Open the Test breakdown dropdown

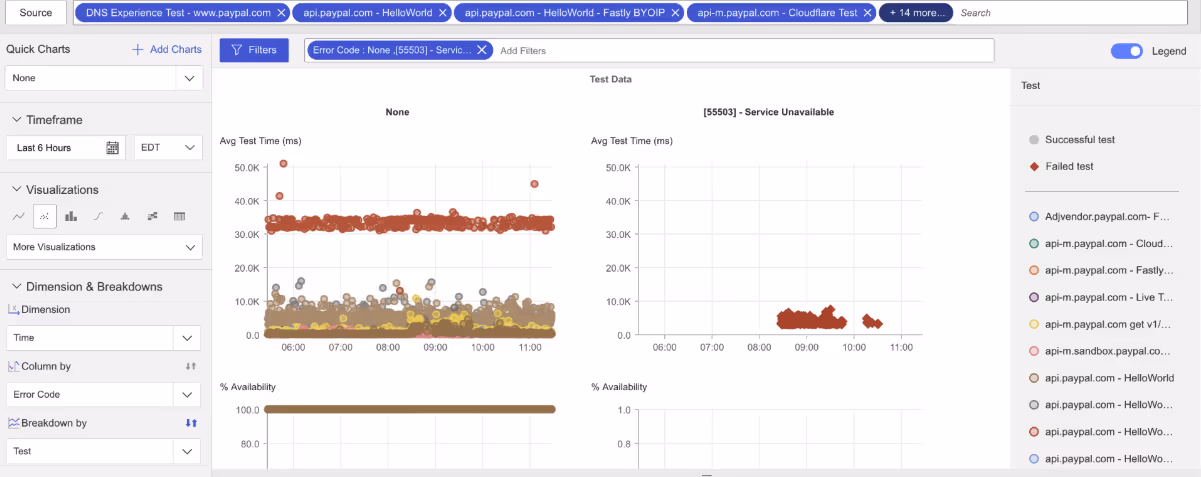click(x=104, y=451)
